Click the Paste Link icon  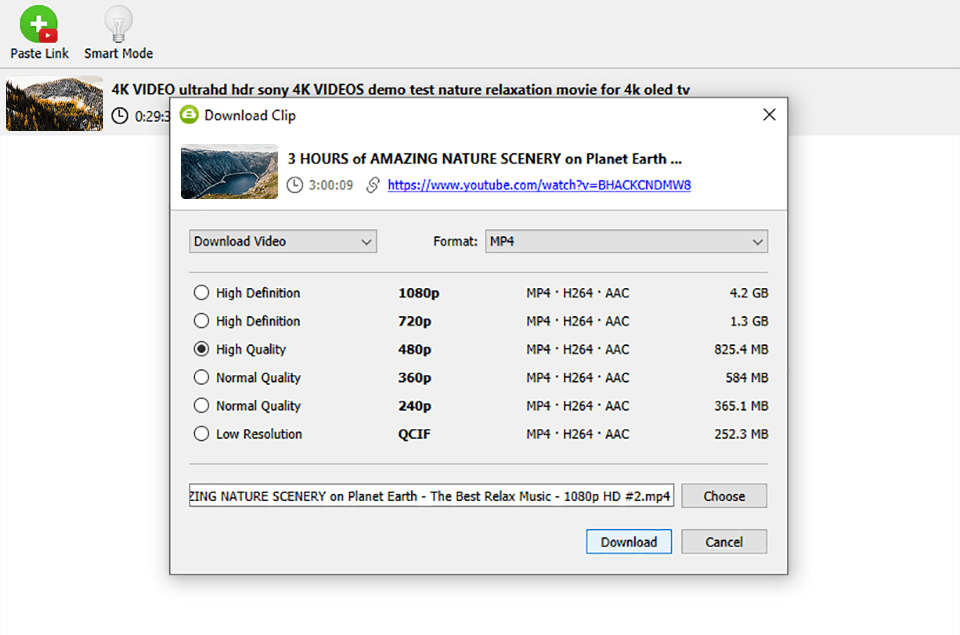click(x=38, y=22)
